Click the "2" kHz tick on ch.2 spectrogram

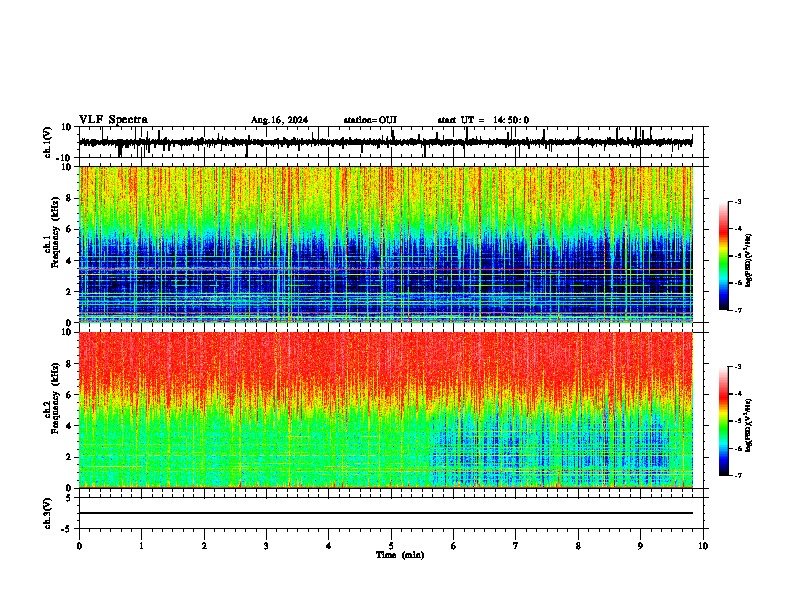(69, 457)
